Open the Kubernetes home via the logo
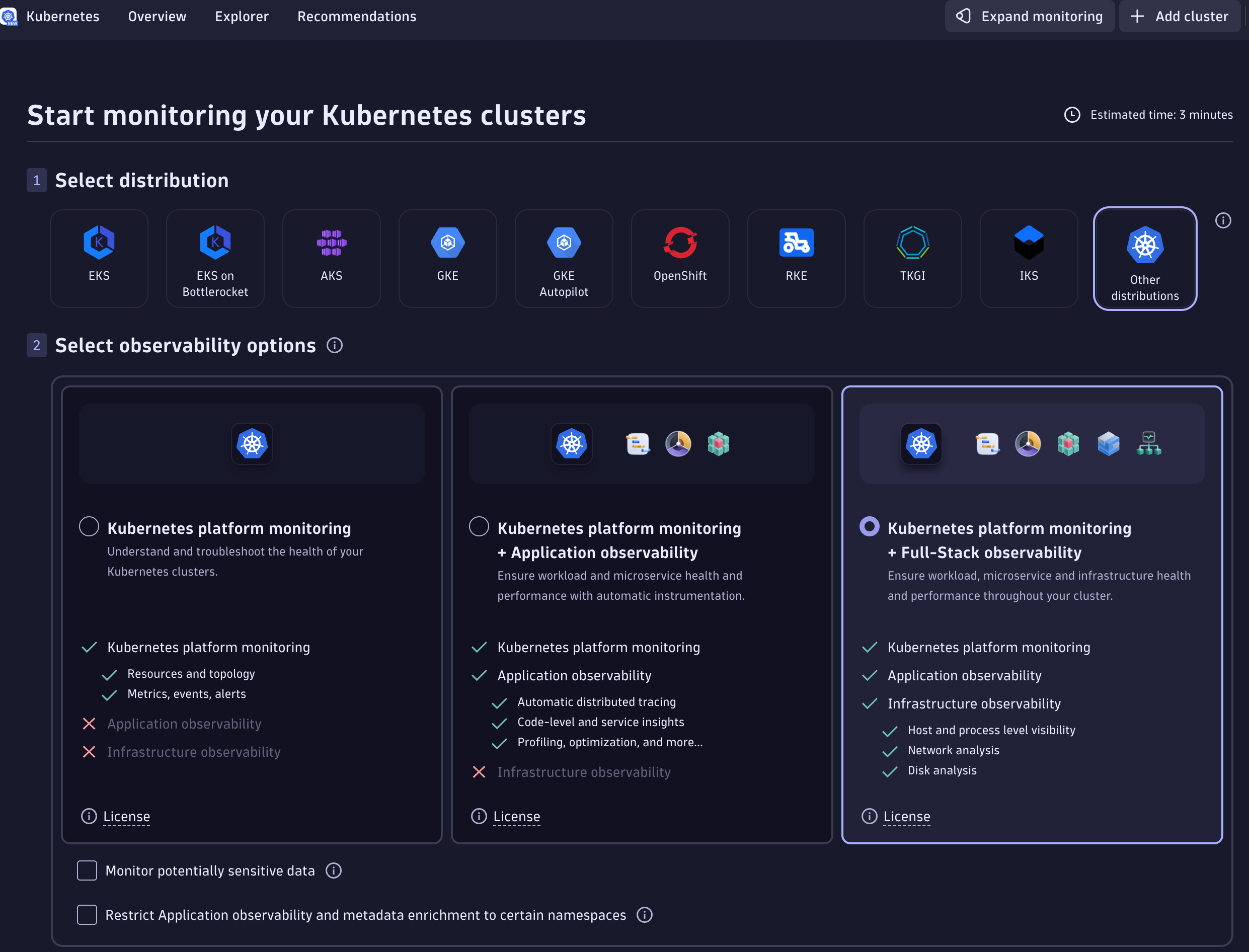 point(10,16)
